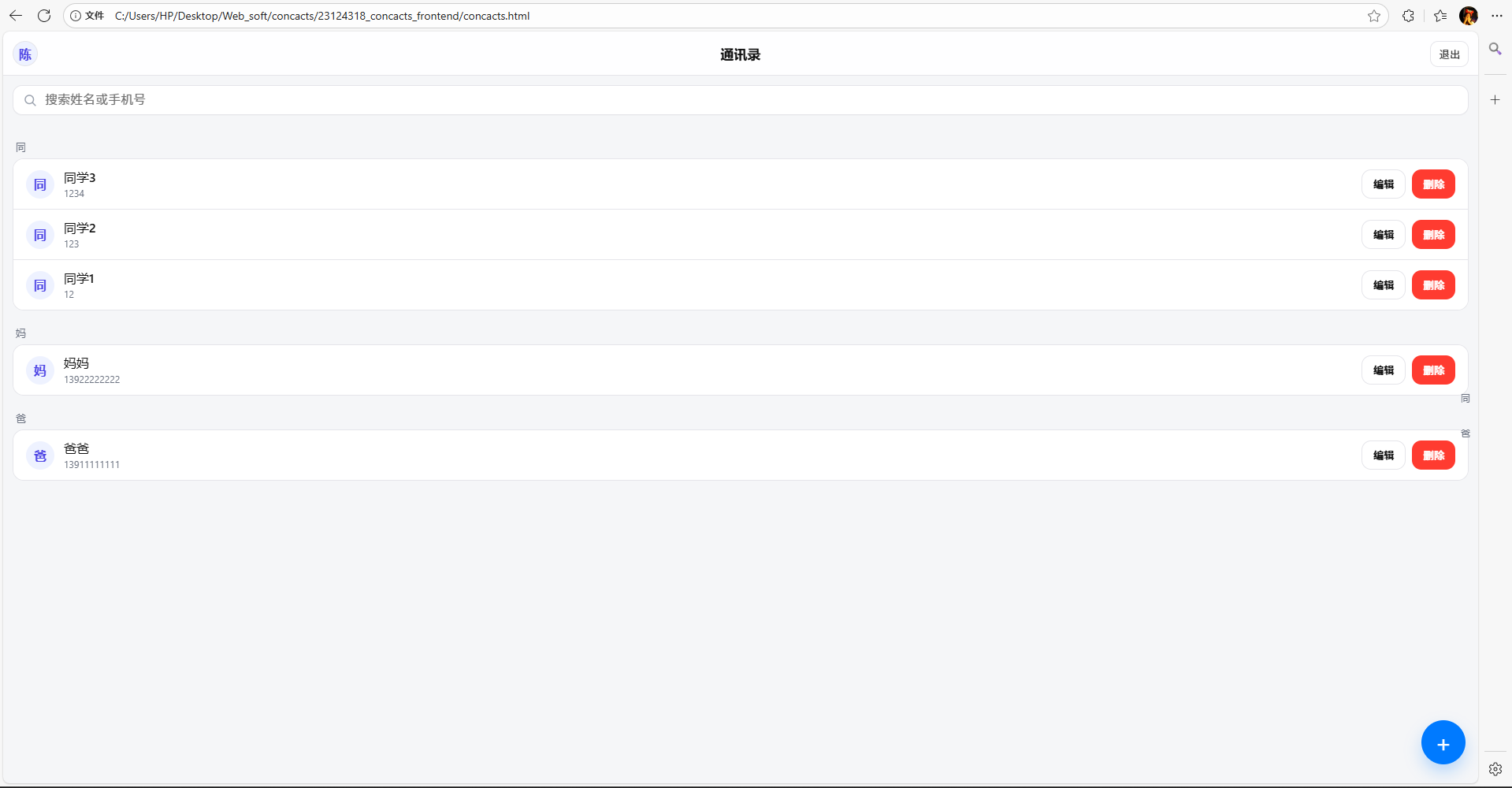Screen dimensions: 1512x788
Task: Open the browser more options menu
Action: [1499, 16]
